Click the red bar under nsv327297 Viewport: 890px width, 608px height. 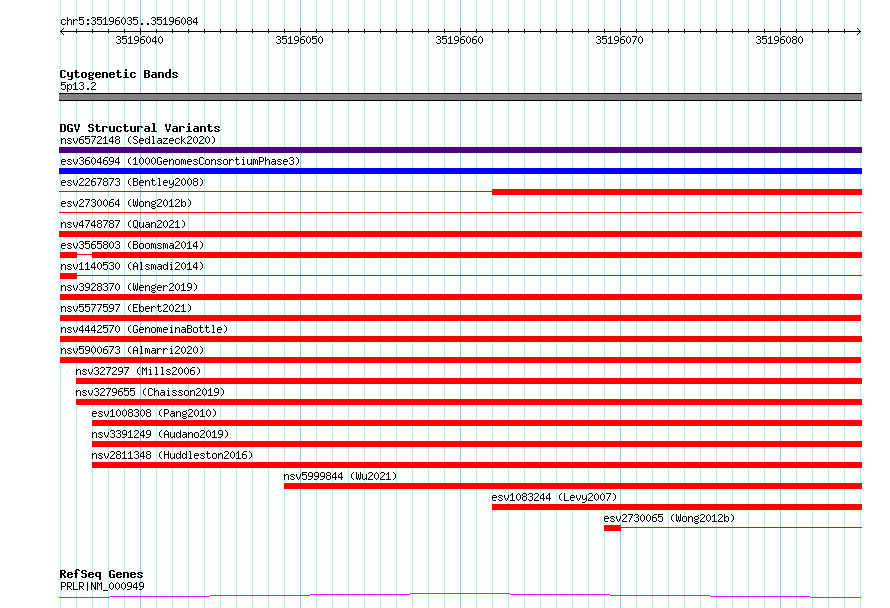[x=469, y=381]
